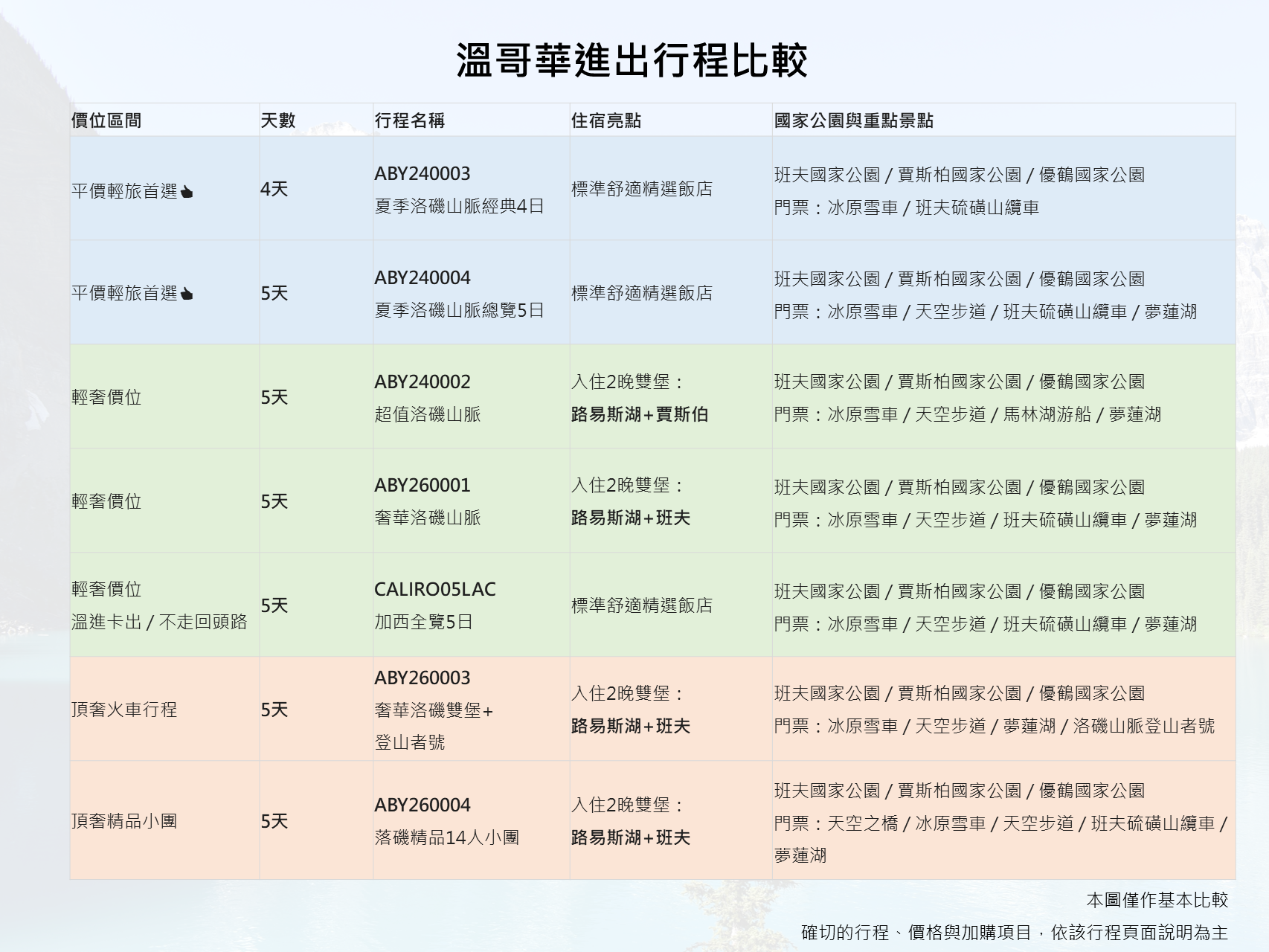Select itinerary code ABY260001
The image size is (1269, 952).
(422, 485)
